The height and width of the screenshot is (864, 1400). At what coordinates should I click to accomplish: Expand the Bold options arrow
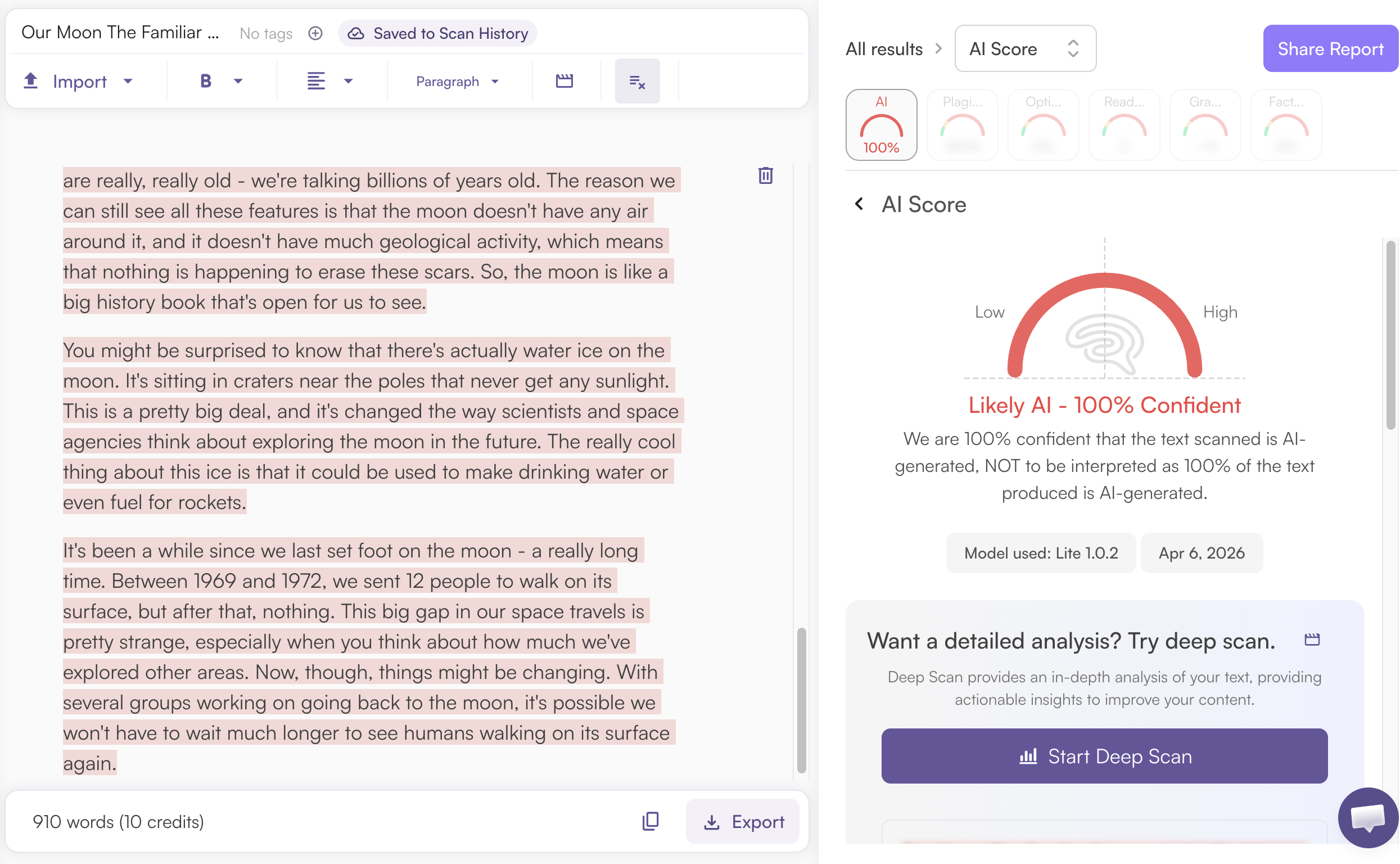coord(238,81)
